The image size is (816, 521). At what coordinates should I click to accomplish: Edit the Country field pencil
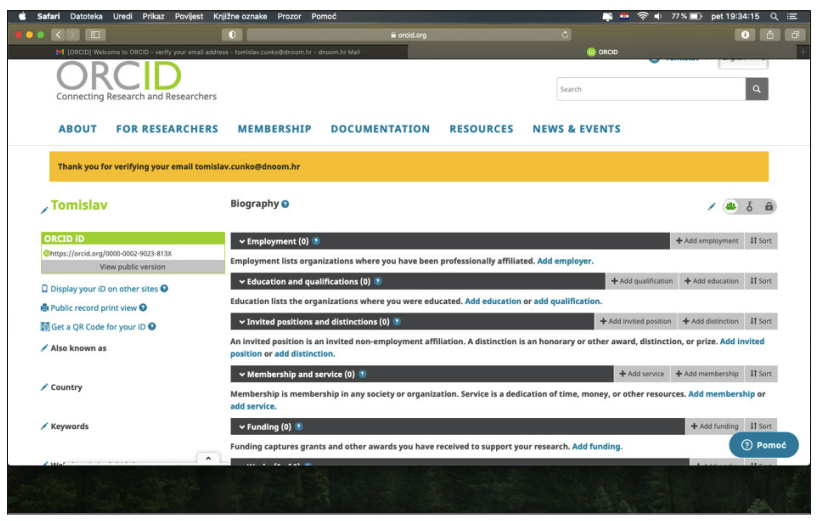[44, 387]
